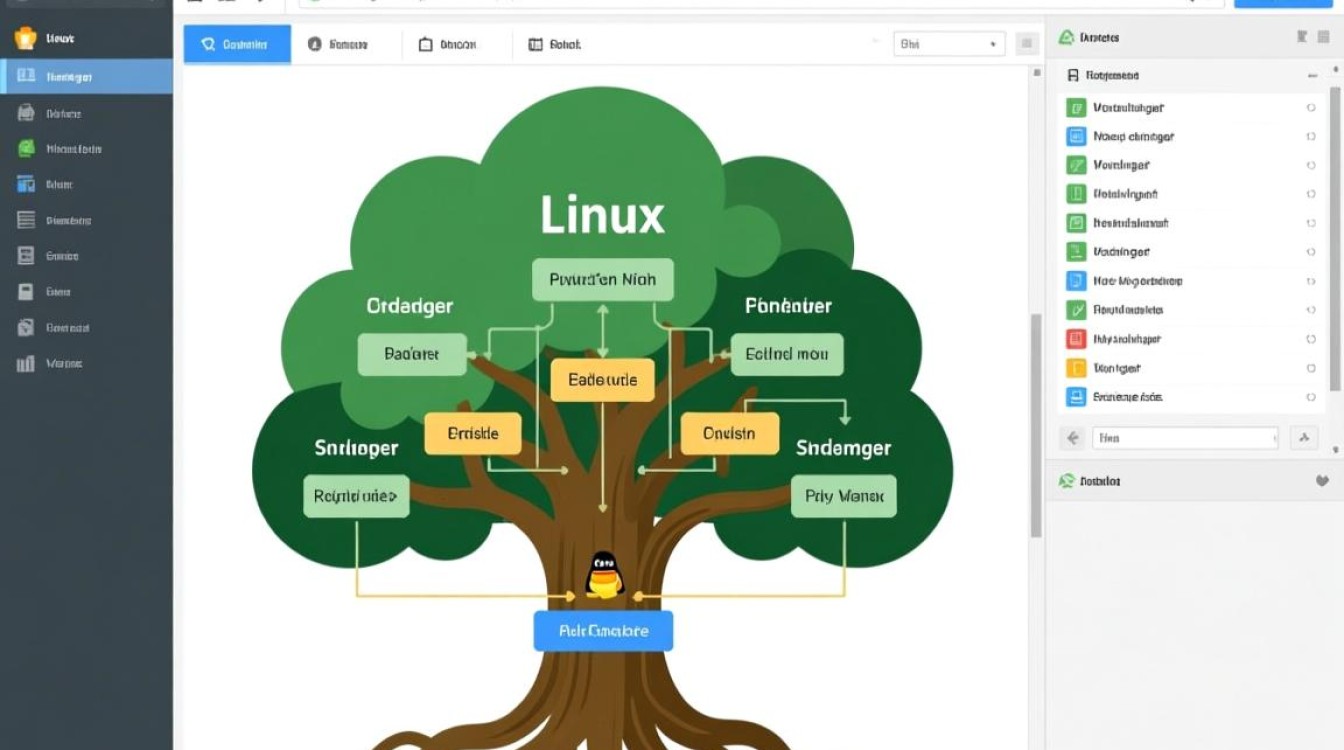This screenshot has height=750, width=1344.
Task: Click the green tree icon heading the right panel
Action: click(1065, 37)
